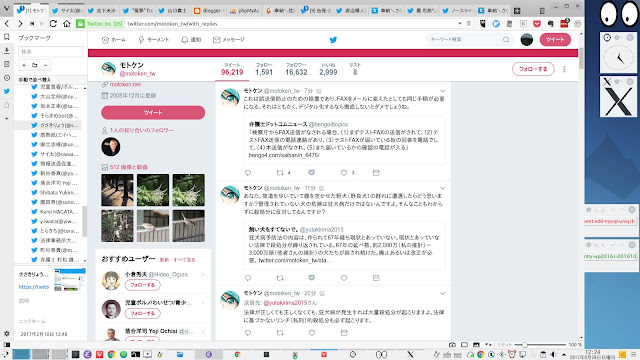Viewport: 640px width, 360px height.
Task: Expand options on the stray dogs tweet chevron
Action: 442,188
